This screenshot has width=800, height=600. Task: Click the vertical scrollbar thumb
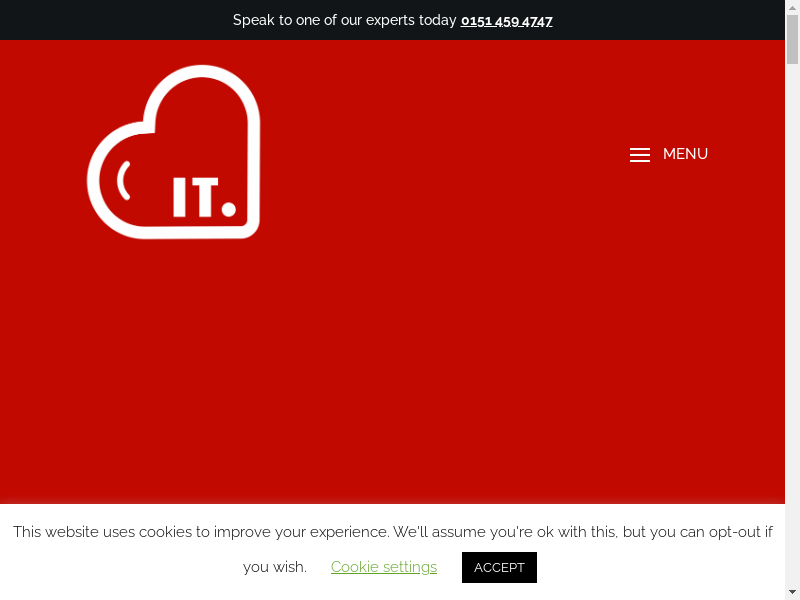pos(792,40)
